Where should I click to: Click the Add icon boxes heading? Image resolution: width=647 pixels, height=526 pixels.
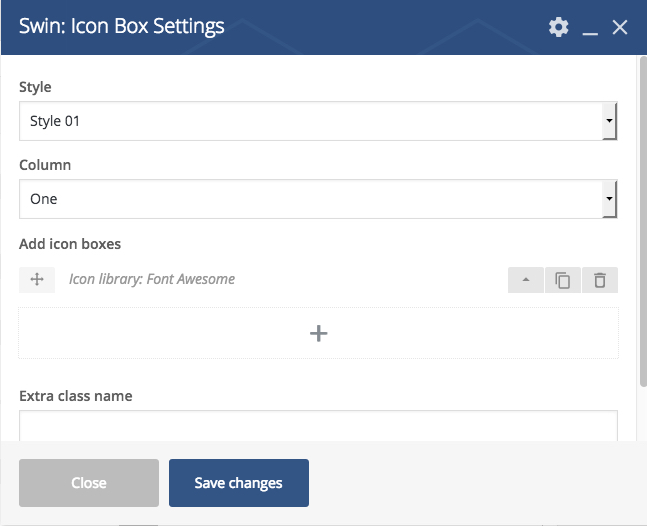click(x=70, y=244)
